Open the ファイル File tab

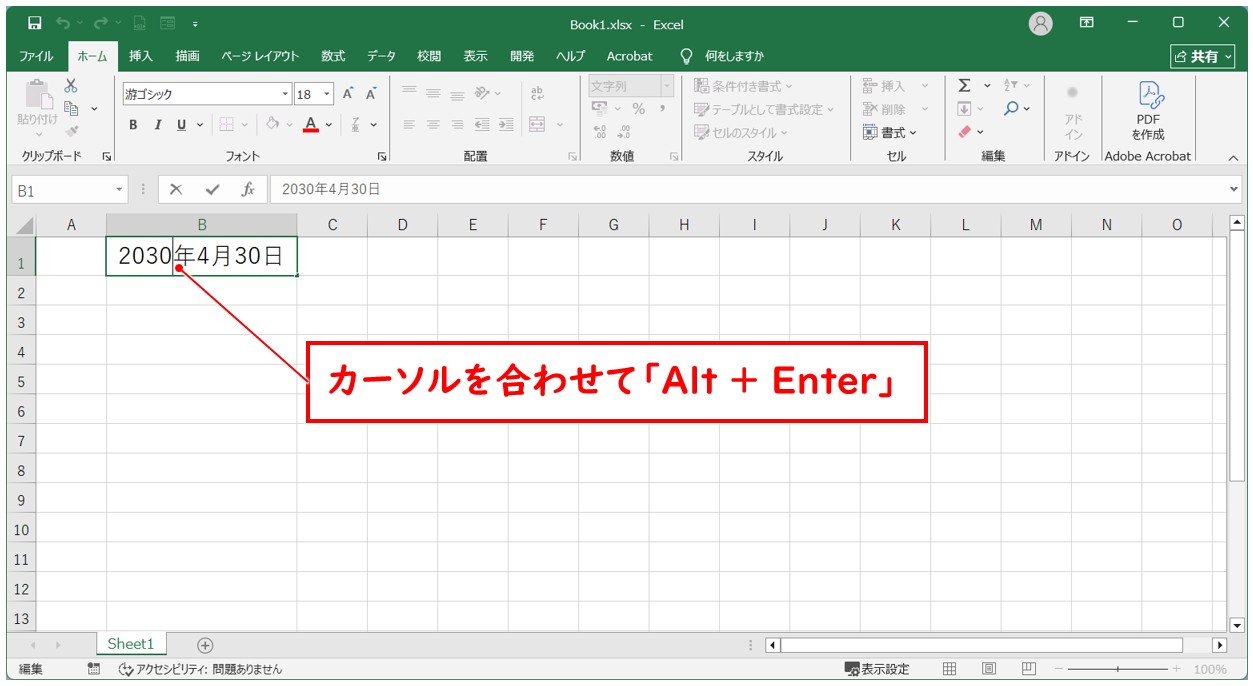coord(36,56)
